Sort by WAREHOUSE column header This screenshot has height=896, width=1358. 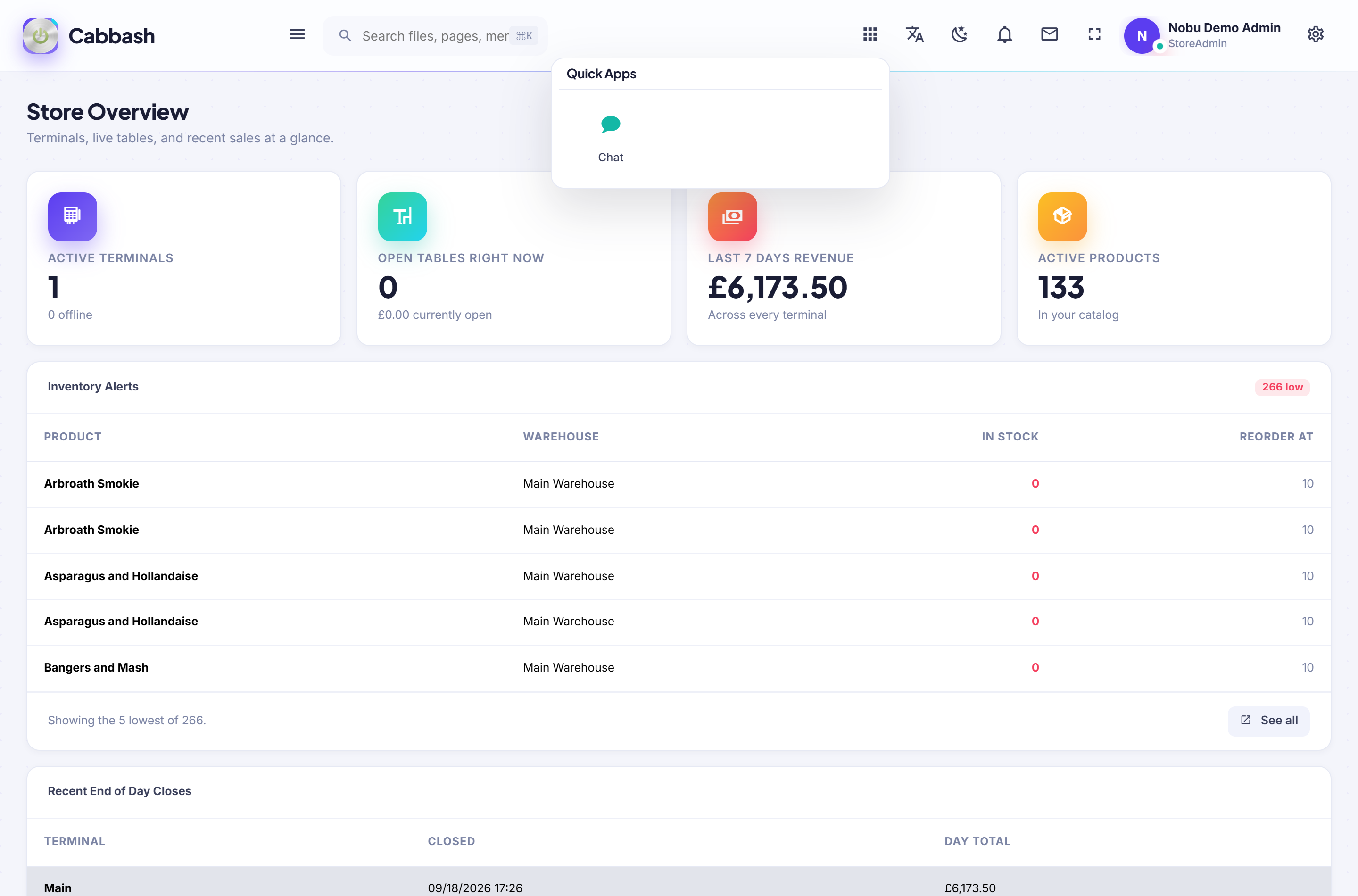pyautogui.click(x=561, y=437)
